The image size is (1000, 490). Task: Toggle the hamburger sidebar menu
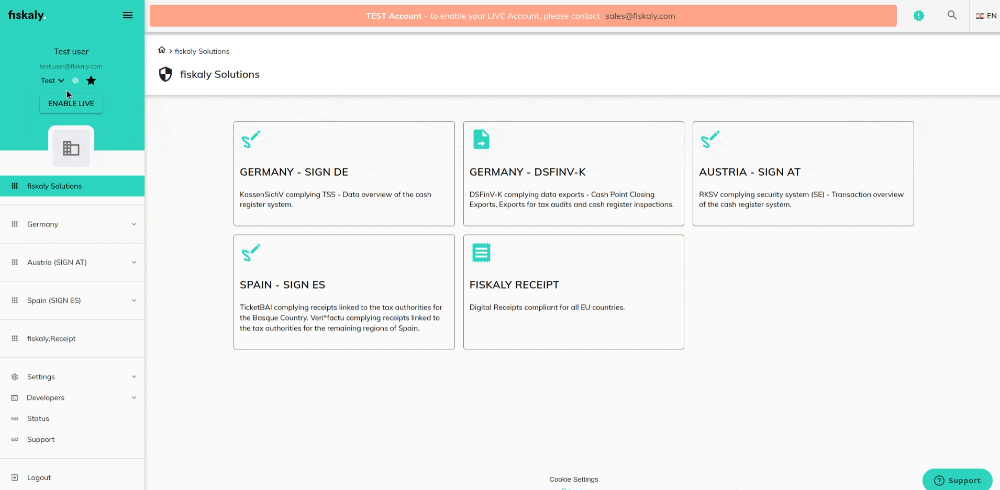click(x=127, y=15)
